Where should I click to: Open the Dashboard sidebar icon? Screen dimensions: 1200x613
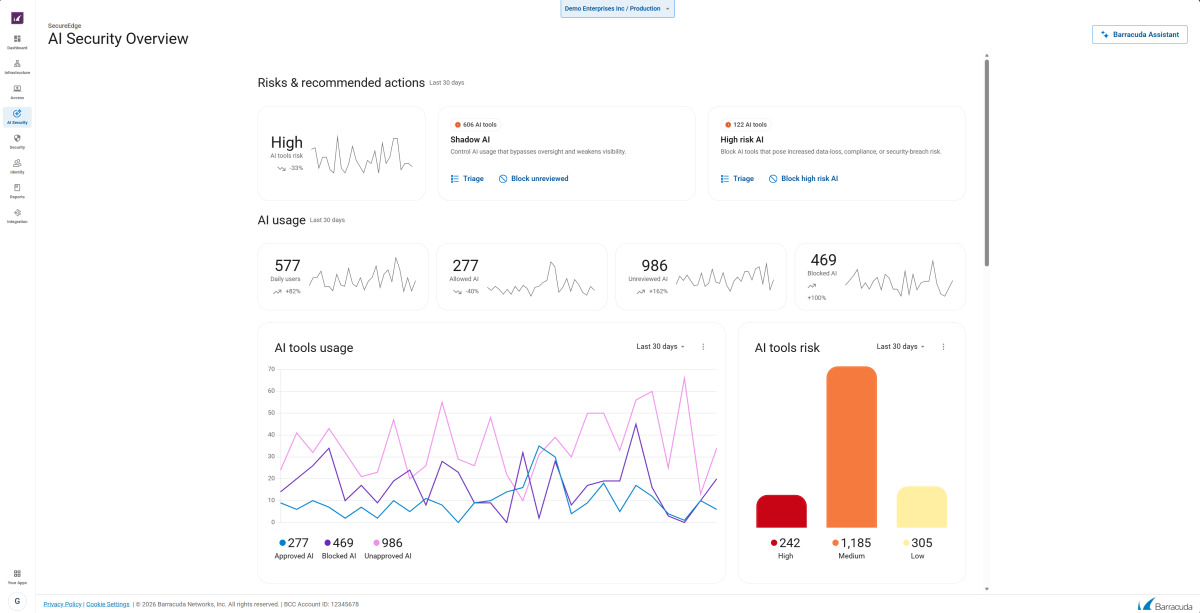[17, 41]
